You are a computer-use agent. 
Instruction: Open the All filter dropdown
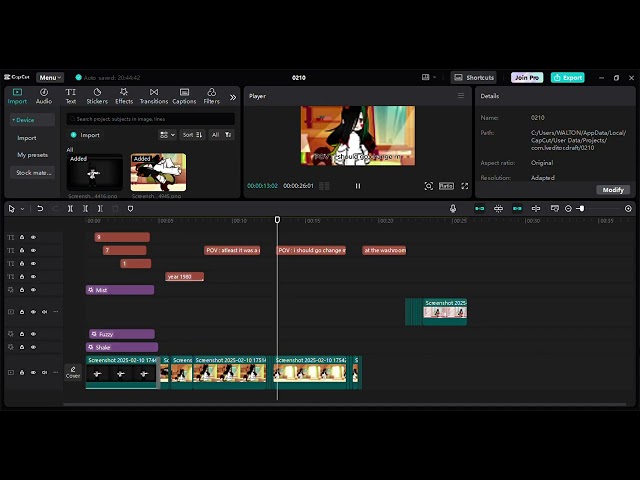pyautogui.click(x=222, y=135)
